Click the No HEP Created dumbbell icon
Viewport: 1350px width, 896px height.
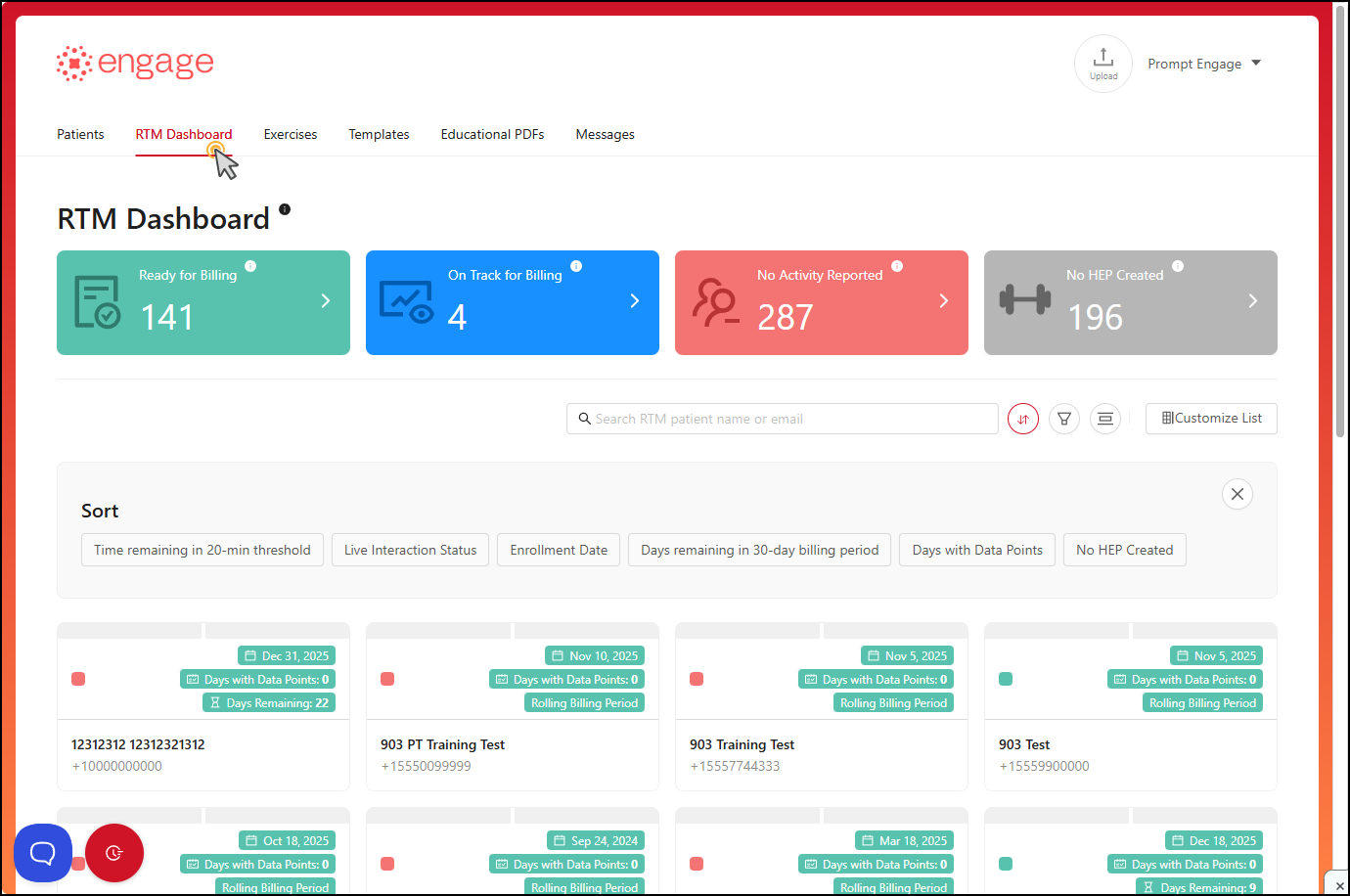click(x=1025, y=299)
